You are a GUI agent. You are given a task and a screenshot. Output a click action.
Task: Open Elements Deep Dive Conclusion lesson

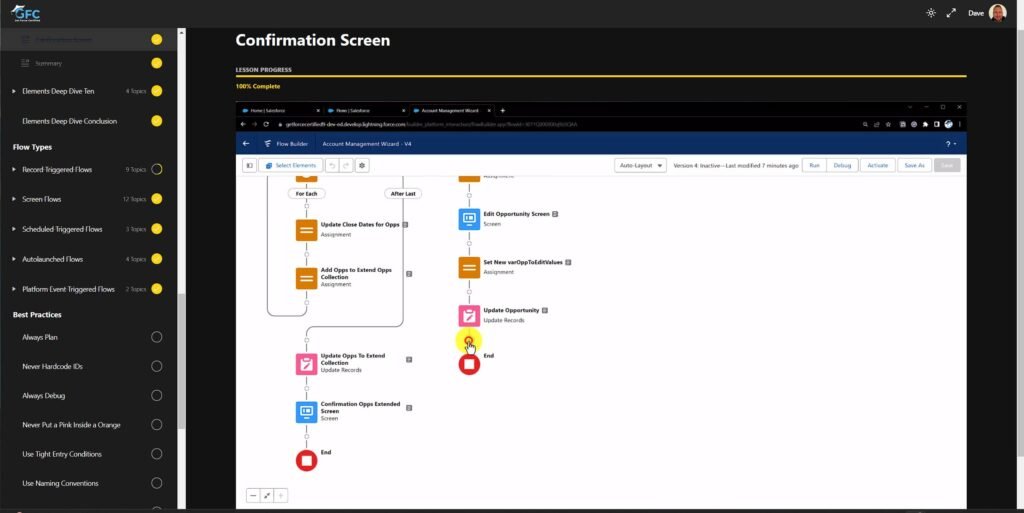70,121
